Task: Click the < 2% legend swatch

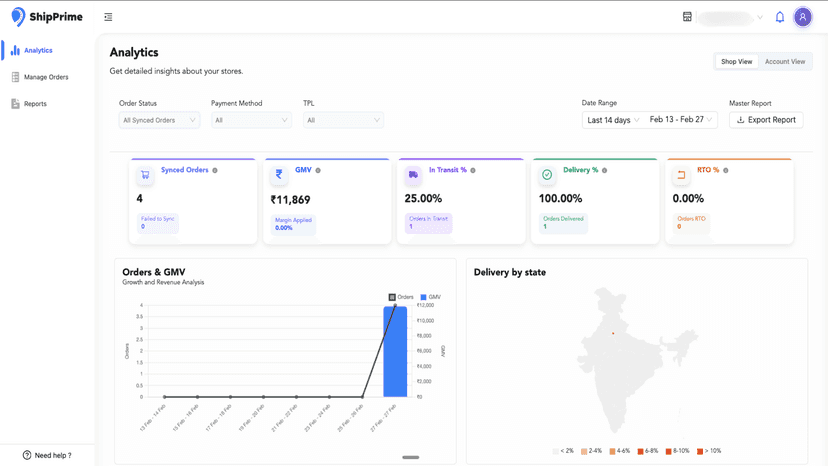Action: pyautogui.click(x=555, y=451)
